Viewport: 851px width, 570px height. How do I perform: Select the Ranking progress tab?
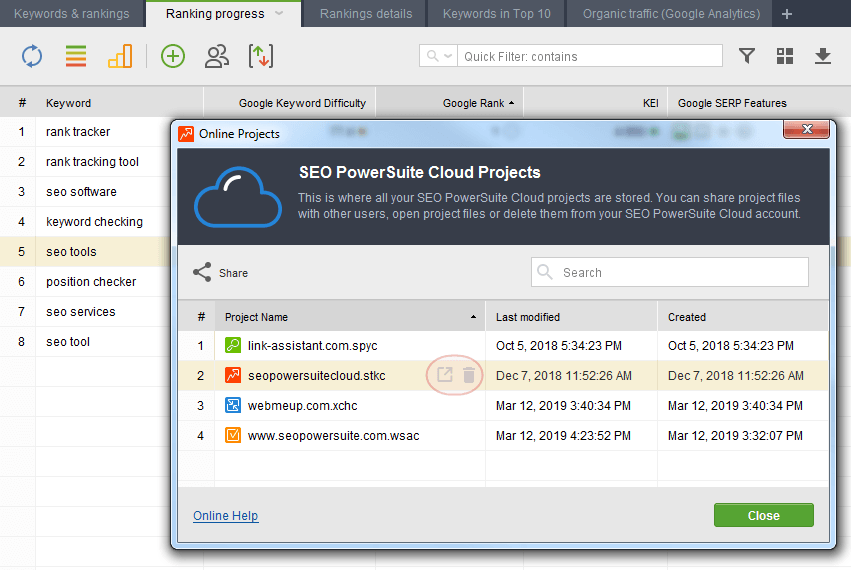tap(215, 14)
